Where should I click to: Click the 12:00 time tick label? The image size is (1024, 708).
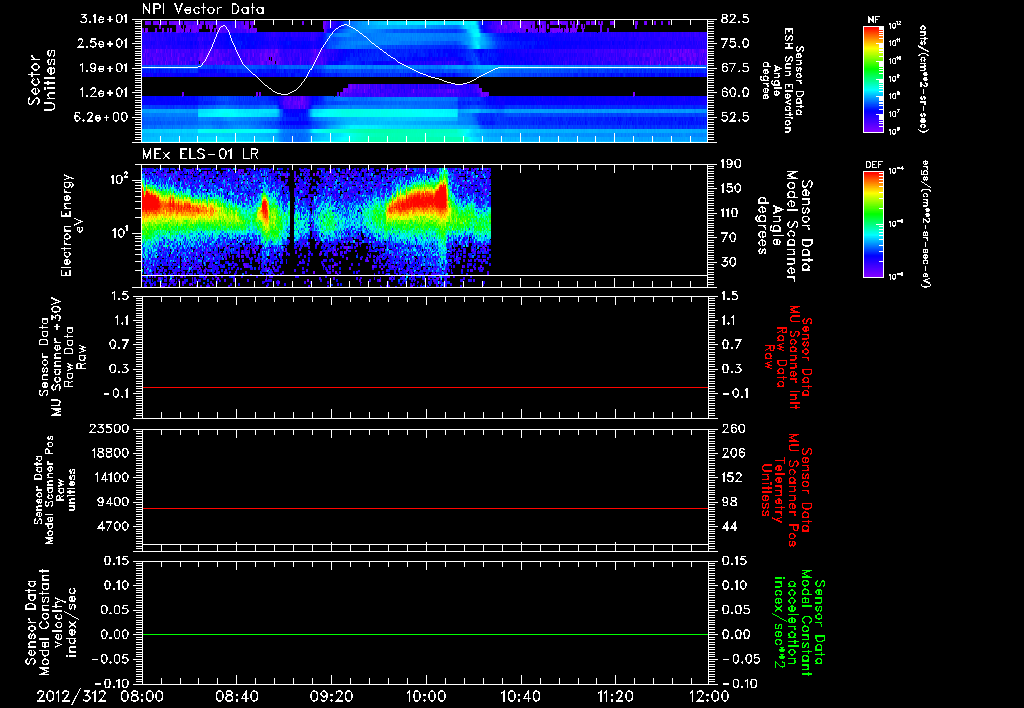[x=709, y=696]
